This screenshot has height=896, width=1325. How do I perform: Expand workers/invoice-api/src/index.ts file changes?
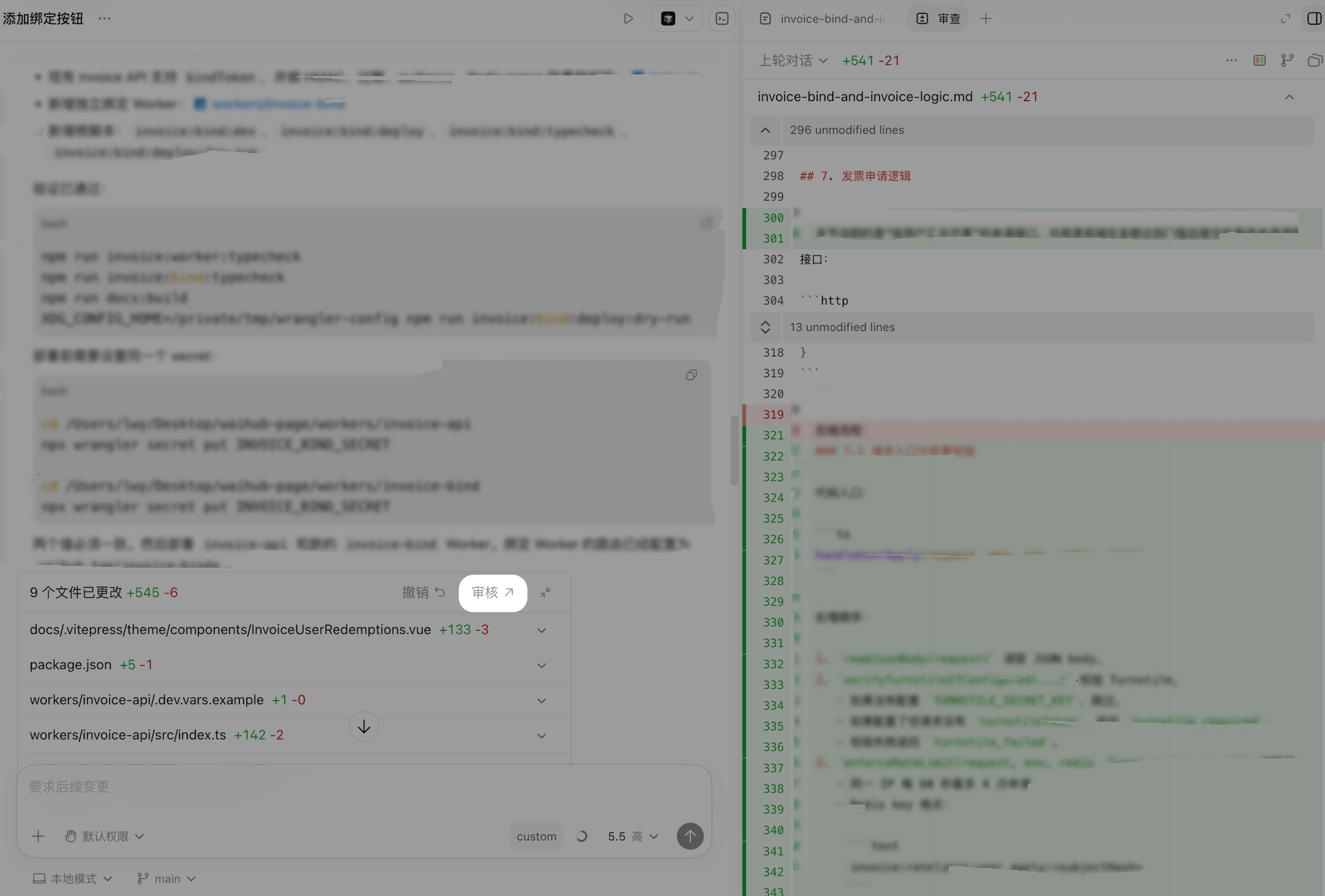click(542, 736)
